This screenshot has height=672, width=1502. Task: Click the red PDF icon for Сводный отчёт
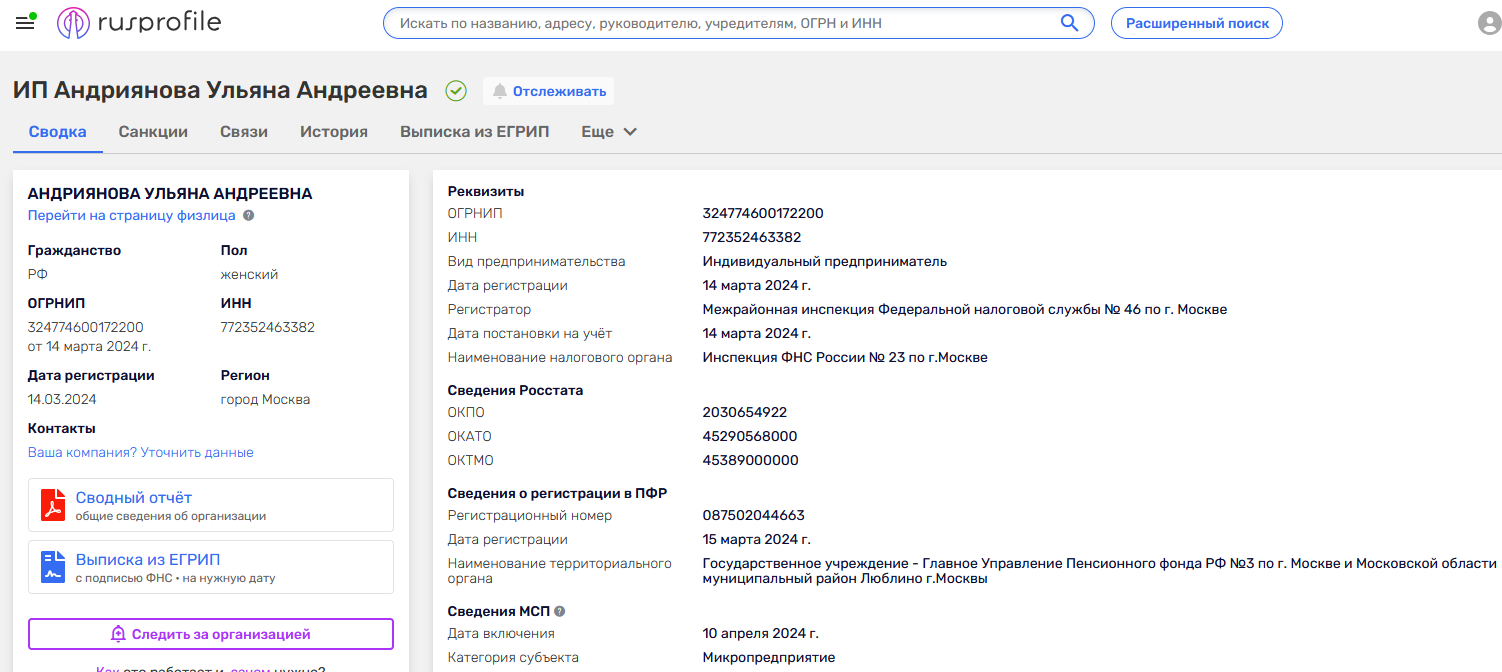tap(53, 505)
